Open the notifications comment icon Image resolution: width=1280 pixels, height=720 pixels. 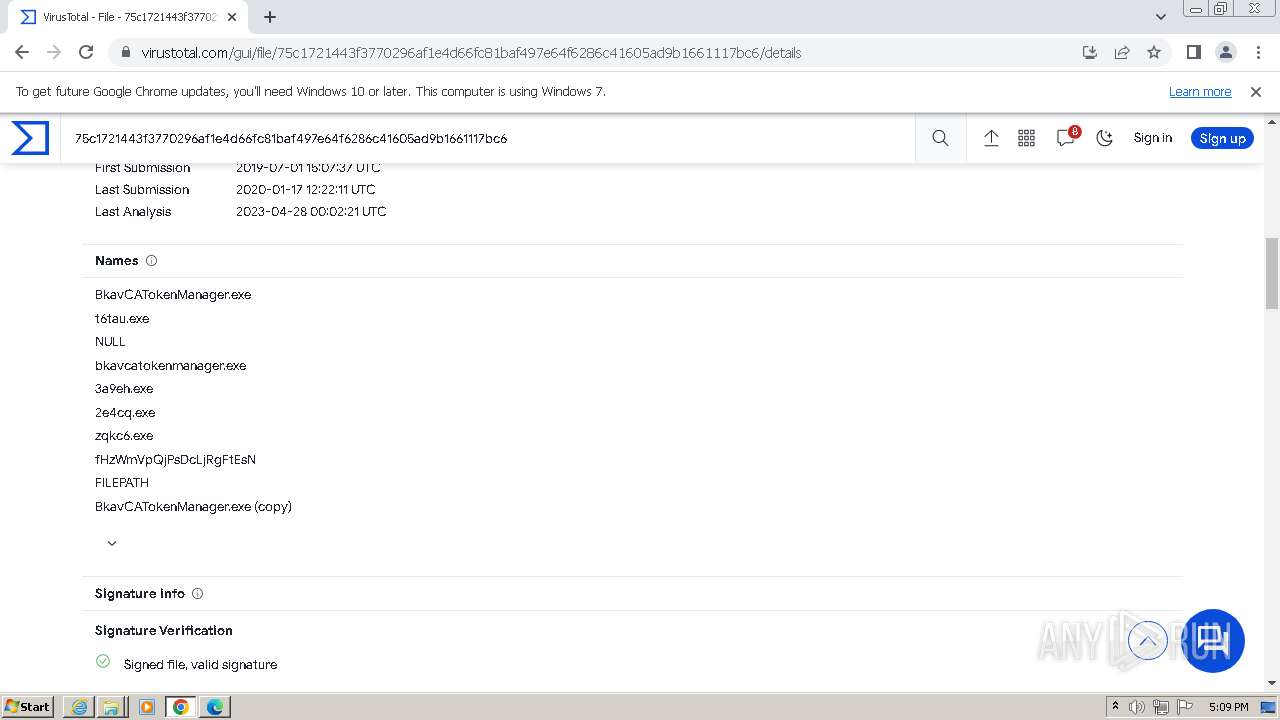(x=1066, y=138)
